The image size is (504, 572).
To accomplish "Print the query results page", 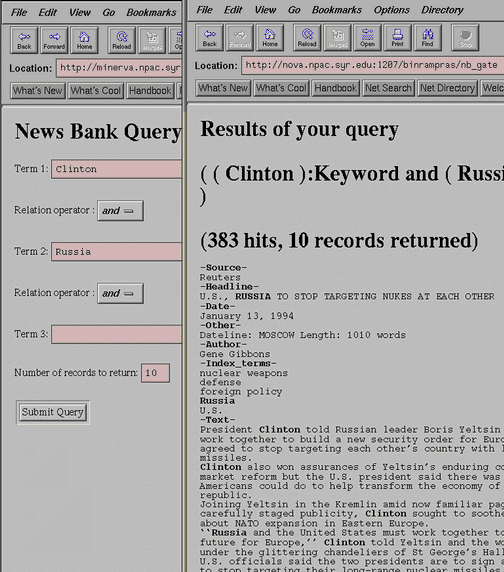I will click(398, 37).
